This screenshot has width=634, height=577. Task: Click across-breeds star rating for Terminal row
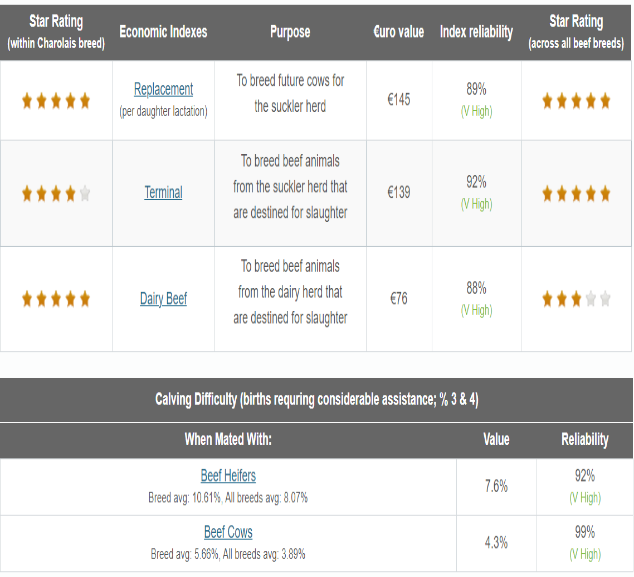tap(576, 194)
